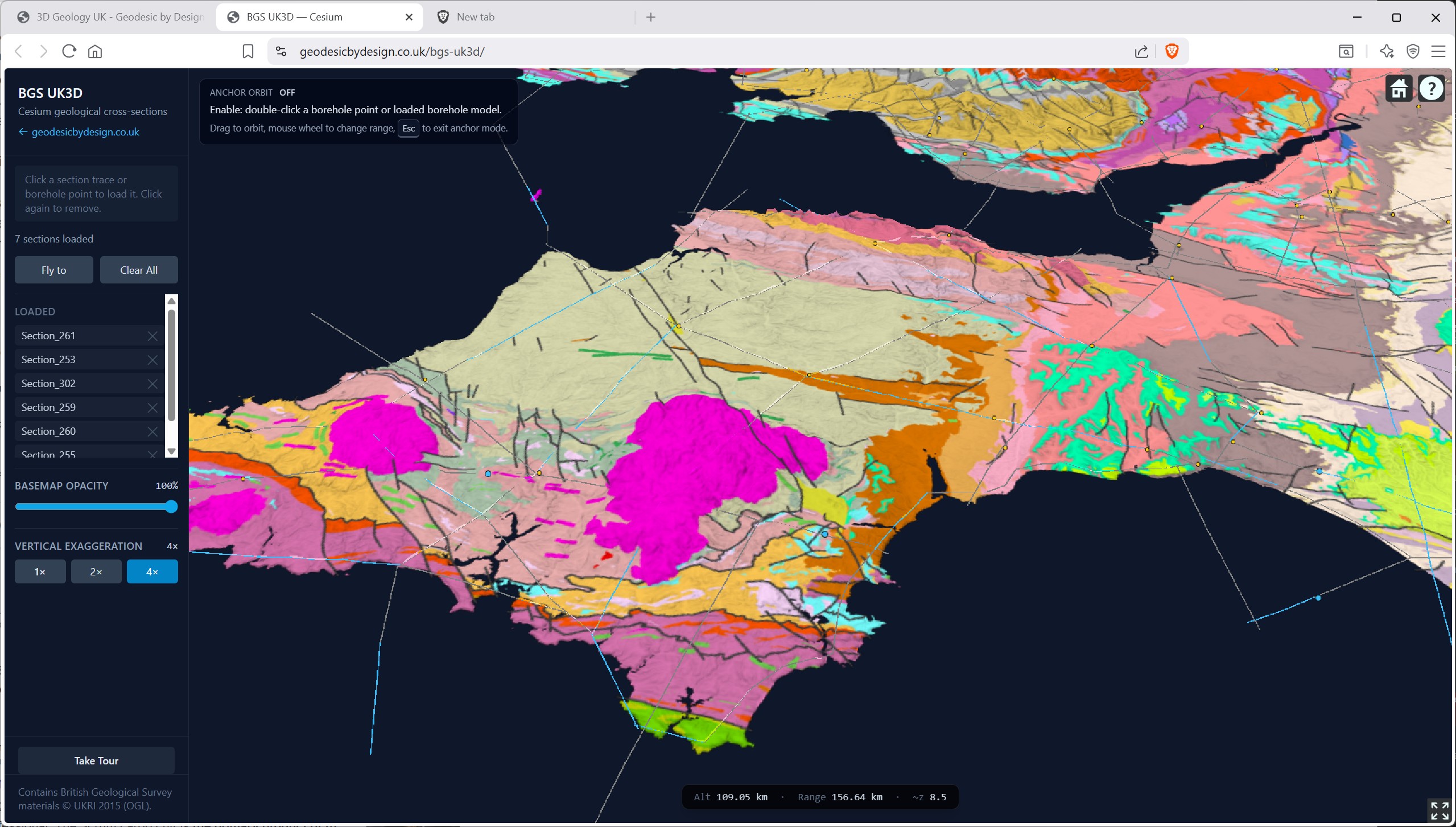Switch to BGS UK3D — Cesium tab
The width and height of the screenshot is (1456, 827).
pos(319,17)
